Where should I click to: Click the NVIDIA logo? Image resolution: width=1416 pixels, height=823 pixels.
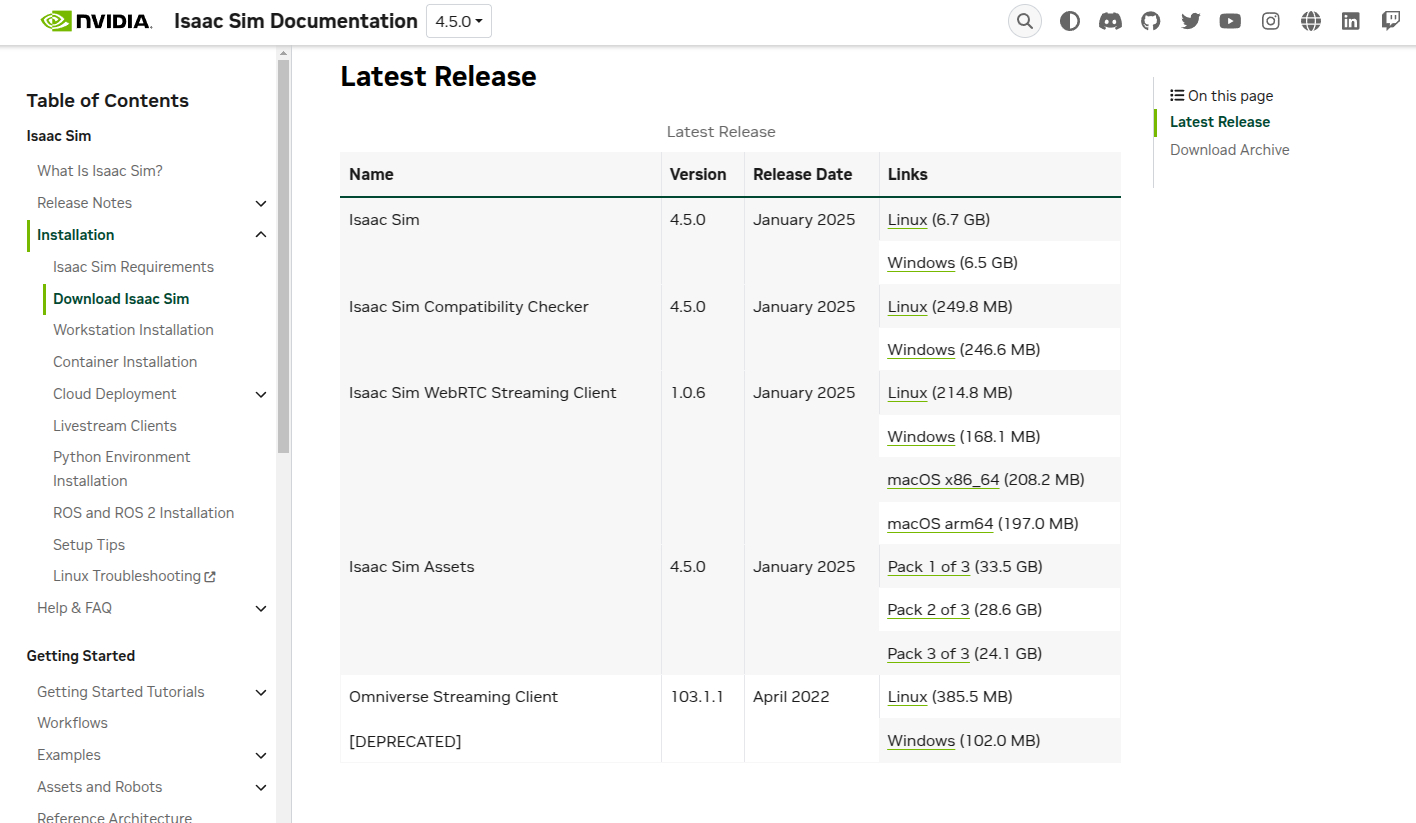click(96, 21)
